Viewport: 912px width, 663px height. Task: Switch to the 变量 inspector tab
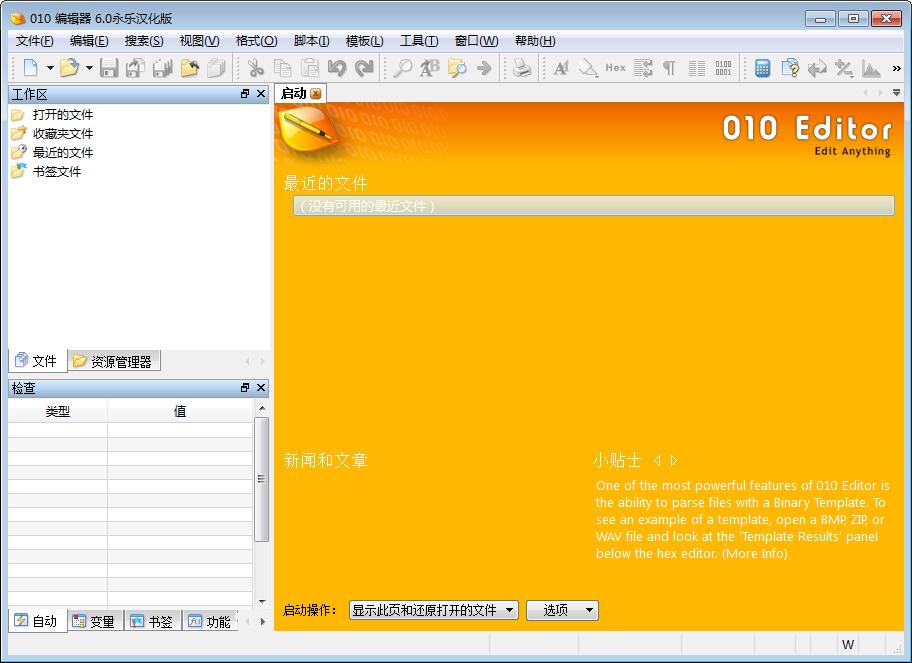click(95, 622)
